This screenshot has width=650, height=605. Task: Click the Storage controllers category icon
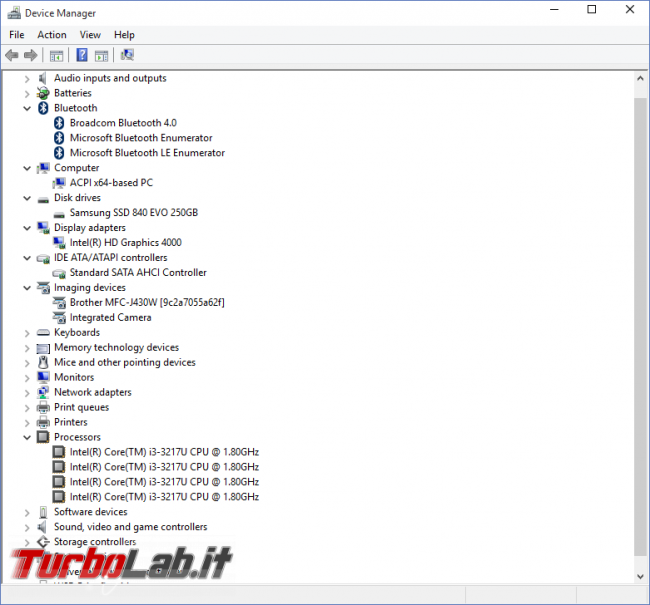point(43,542)
